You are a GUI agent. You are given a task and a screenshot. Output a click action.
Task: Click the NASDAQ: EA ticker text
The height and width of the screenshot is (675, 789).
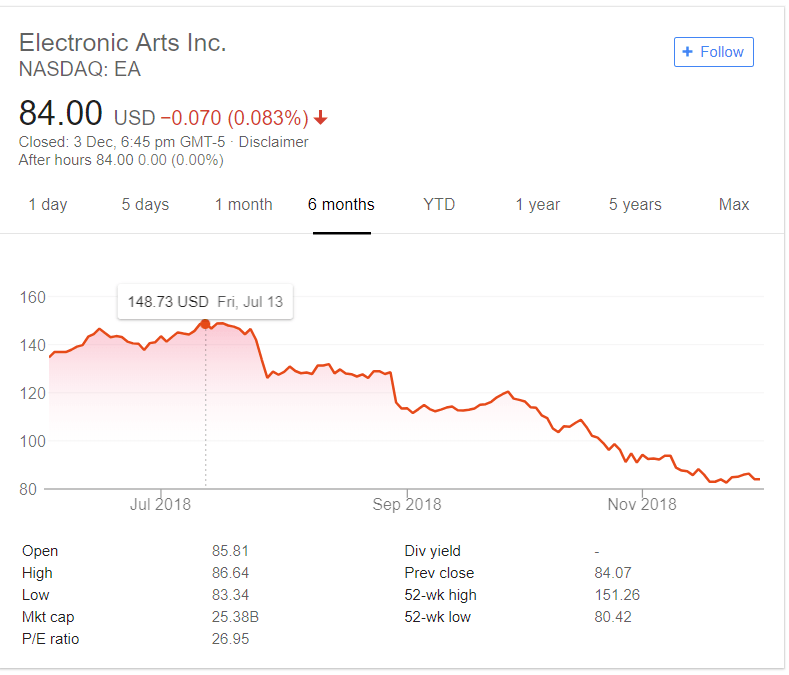pos(80,70)
